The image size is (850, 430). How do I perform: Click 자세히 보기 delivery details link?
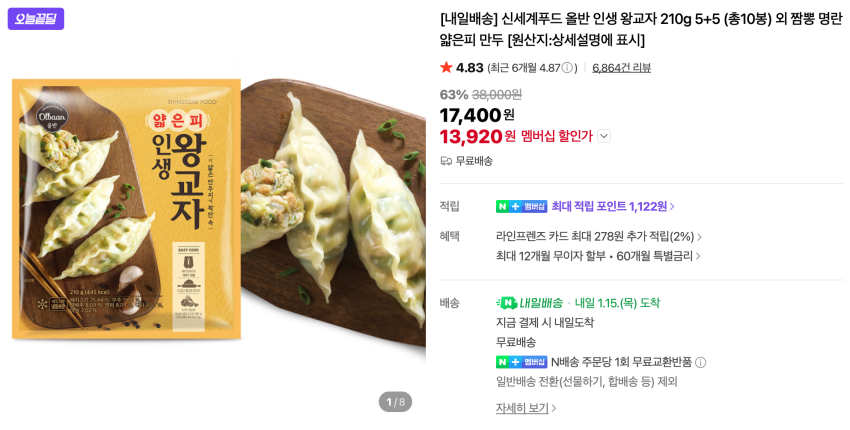526,408
